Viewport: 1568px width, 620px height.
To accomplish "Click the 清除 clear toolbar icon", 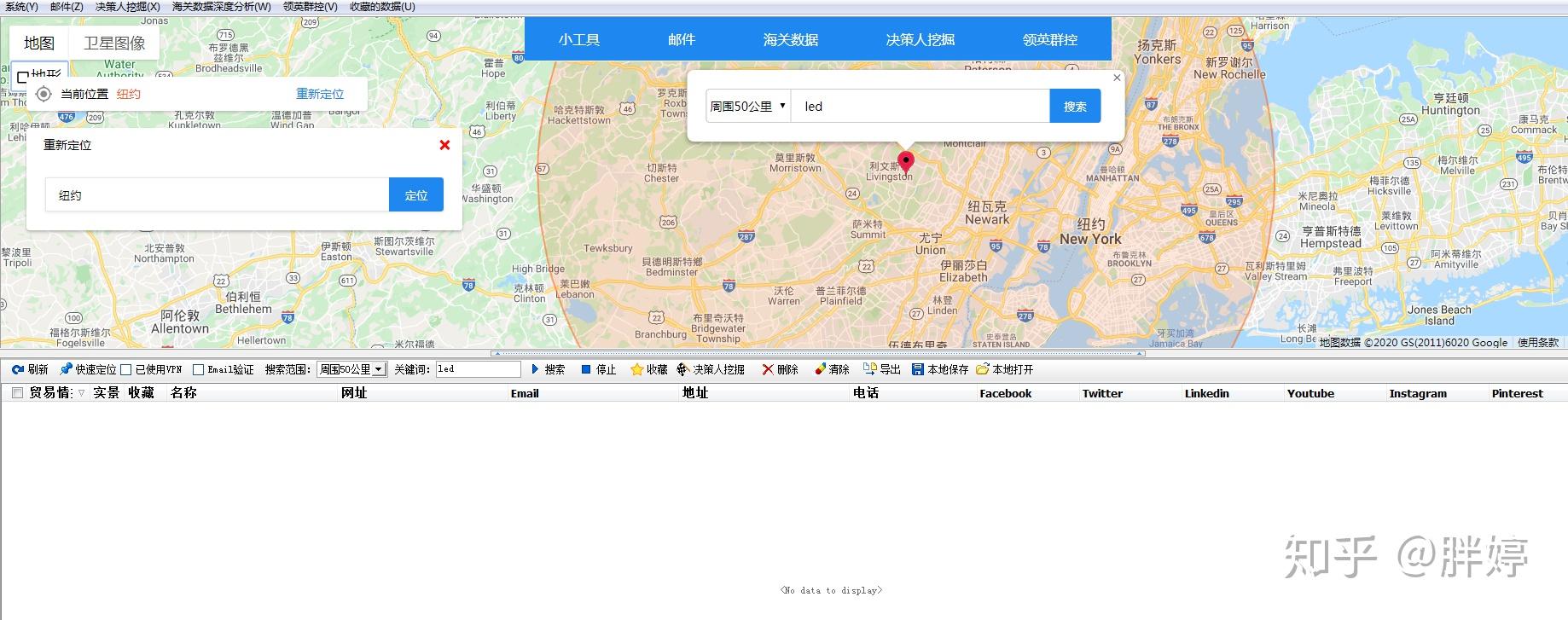I will coord(820,369).
